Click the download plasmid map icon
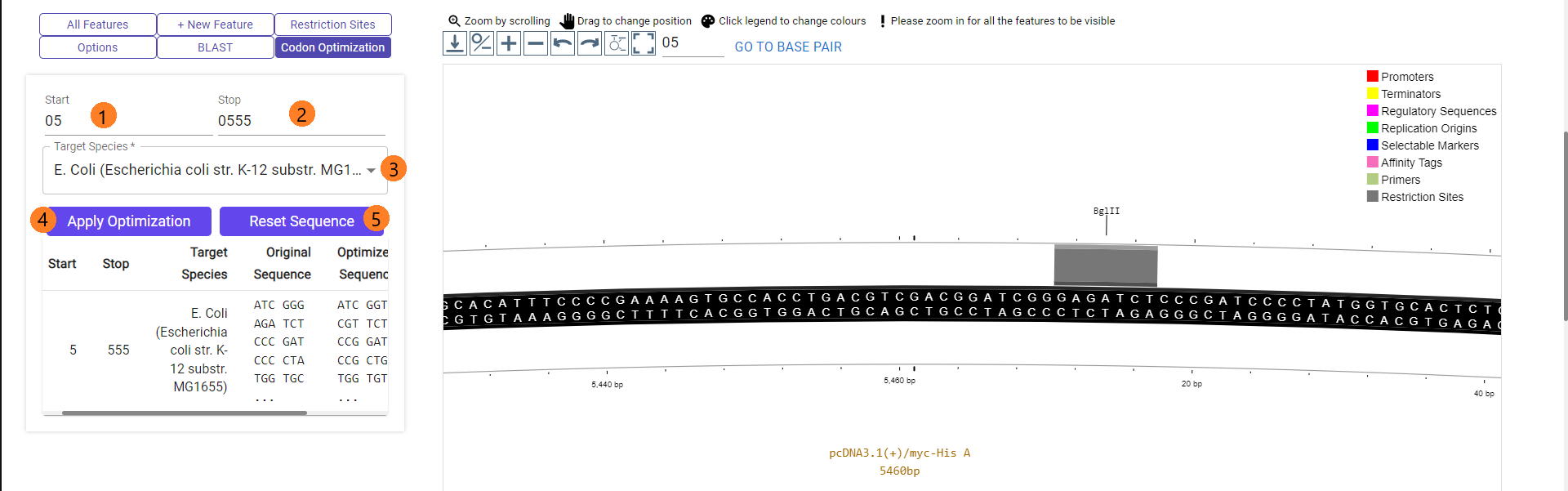 click(x=455, y=43)
